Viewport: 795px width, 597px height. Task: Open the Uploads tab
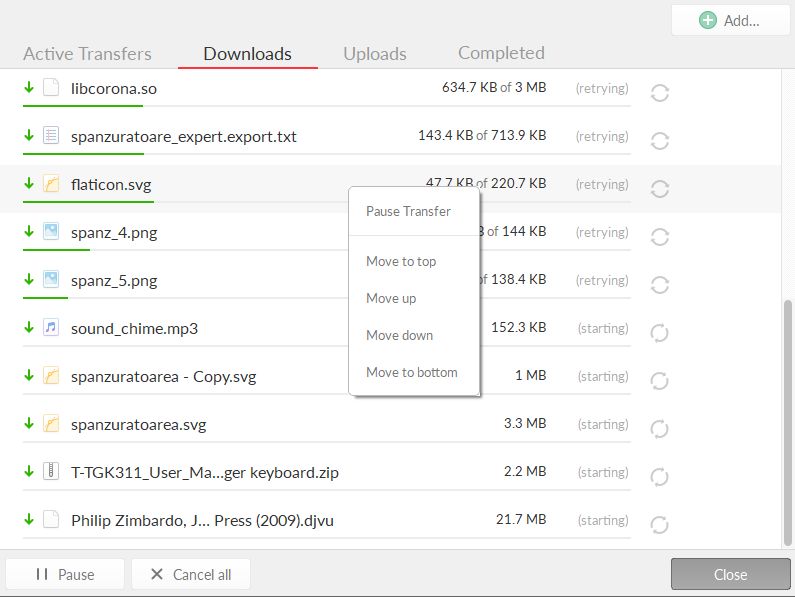pos(375,54)
